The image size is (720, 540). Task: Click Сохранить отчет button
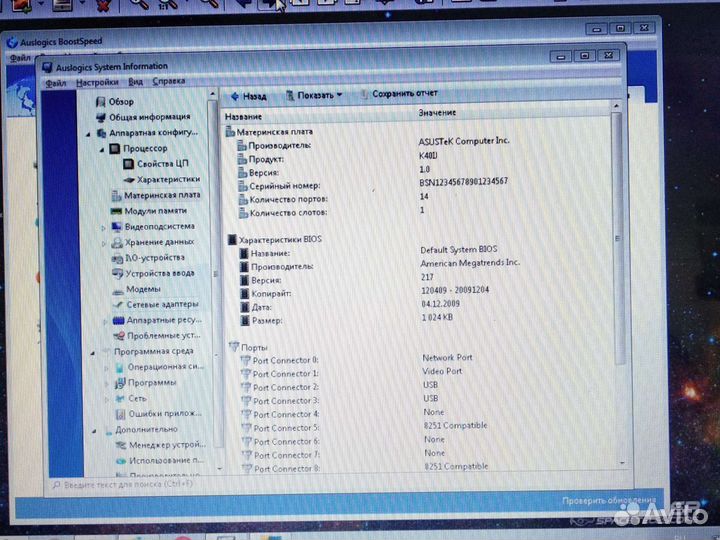(x=399, y=94)
